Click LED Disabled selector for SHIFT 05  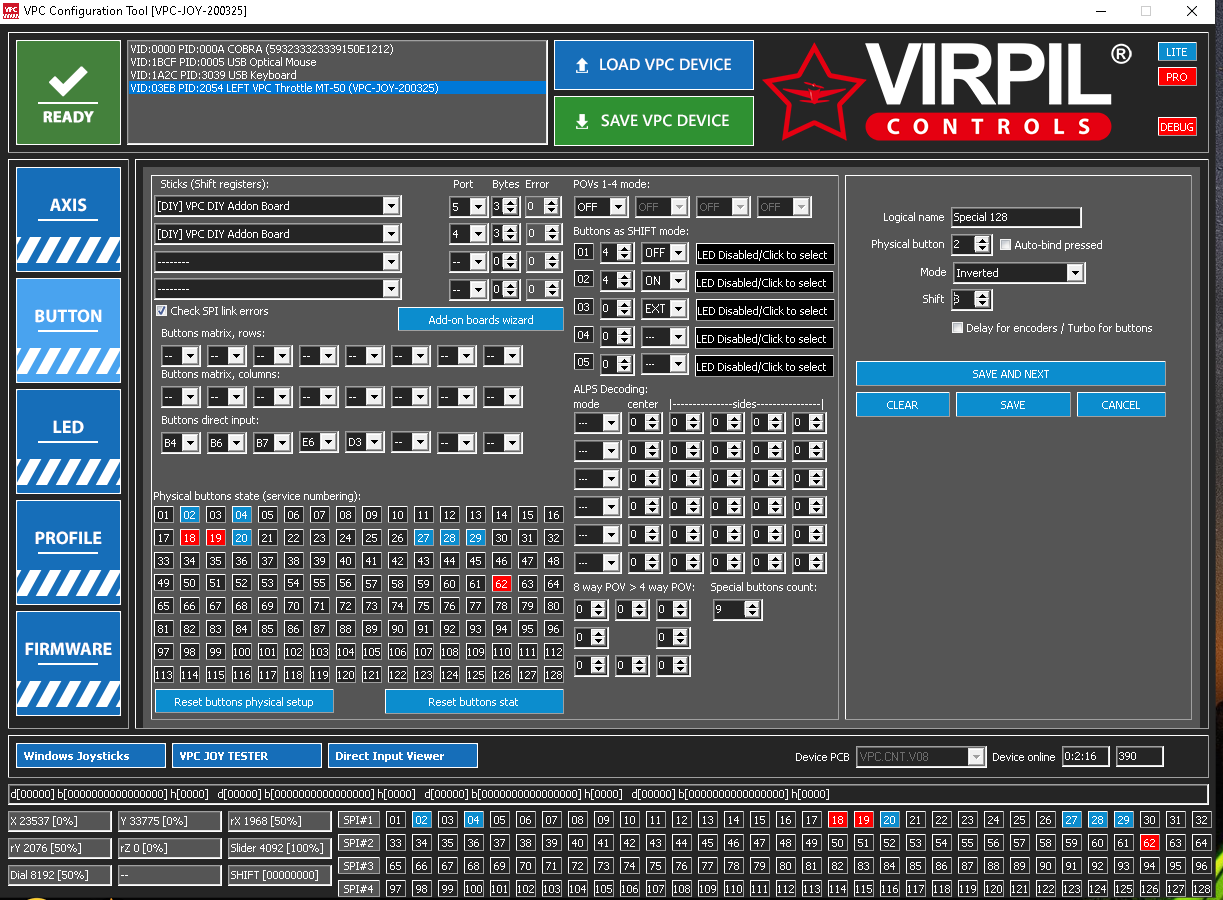click(765, 366)
